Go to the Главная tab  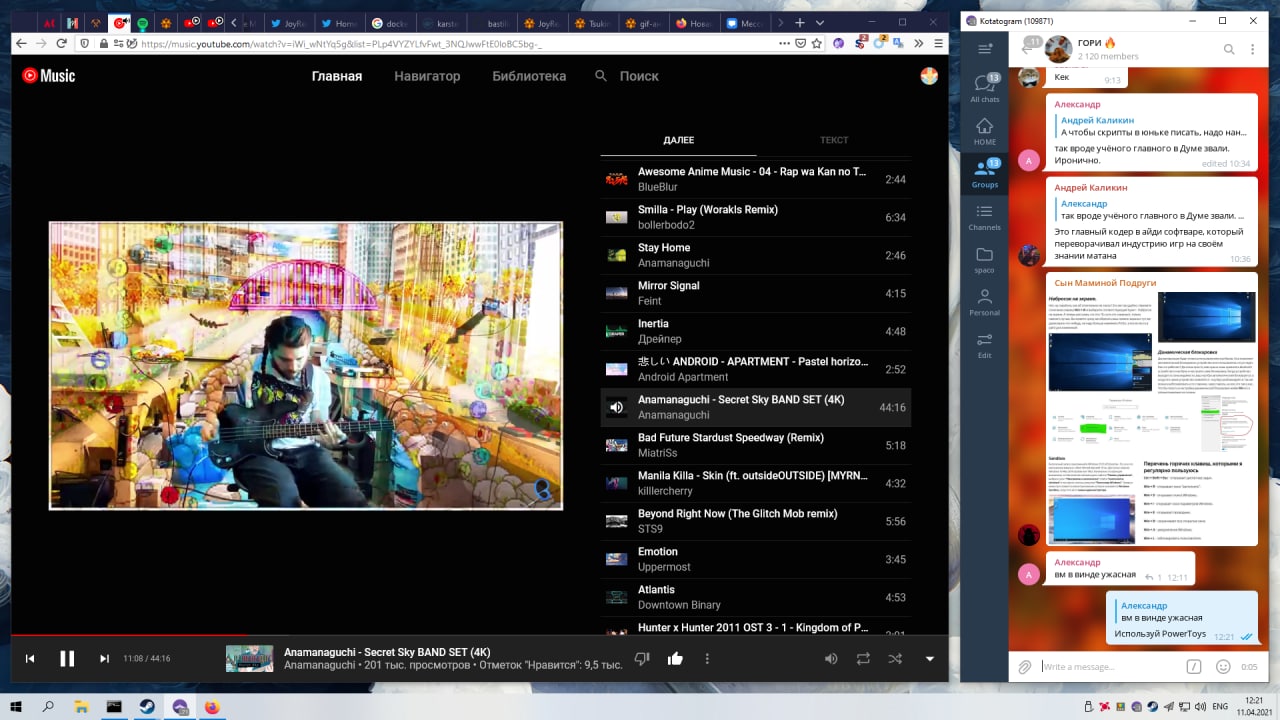[x=337, y=76]
